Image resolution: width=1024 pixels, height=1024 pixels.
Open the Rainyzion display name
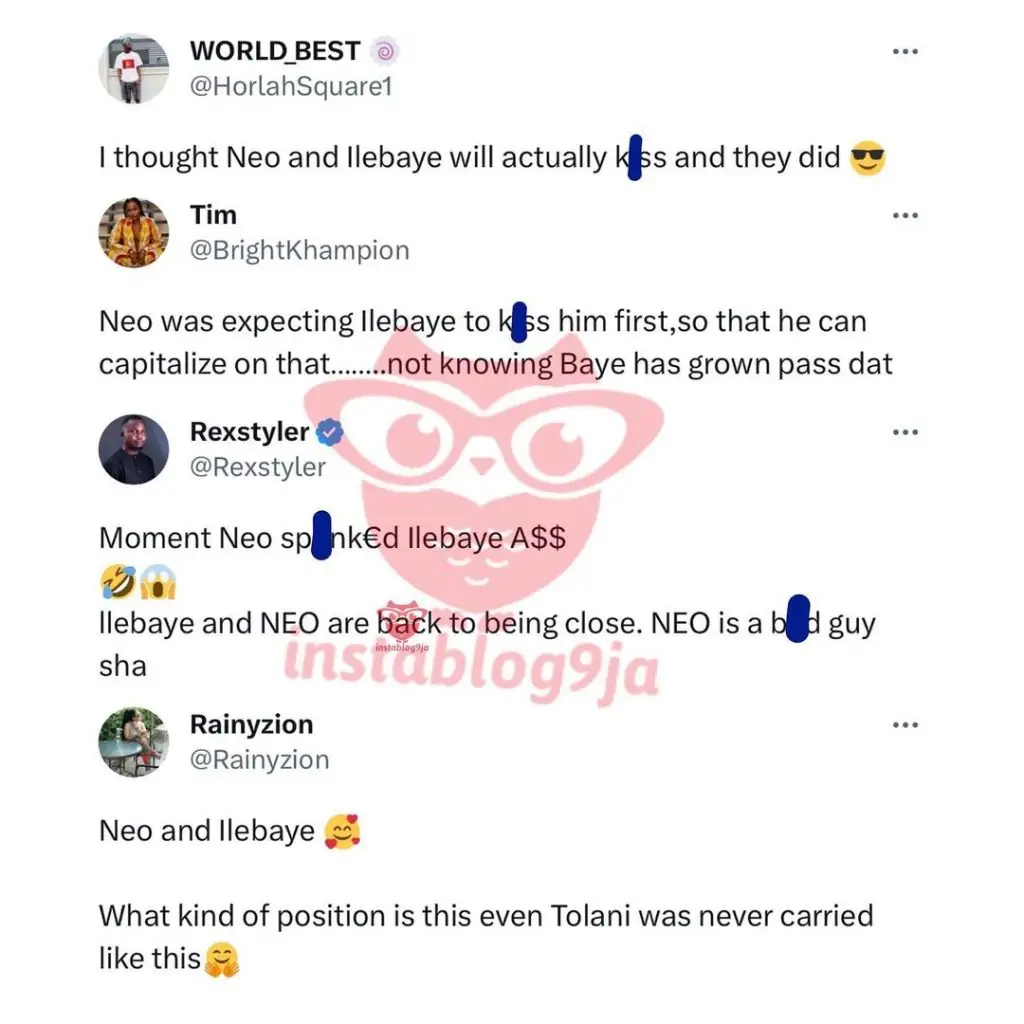pyautogui.click(x=251, y=725)
